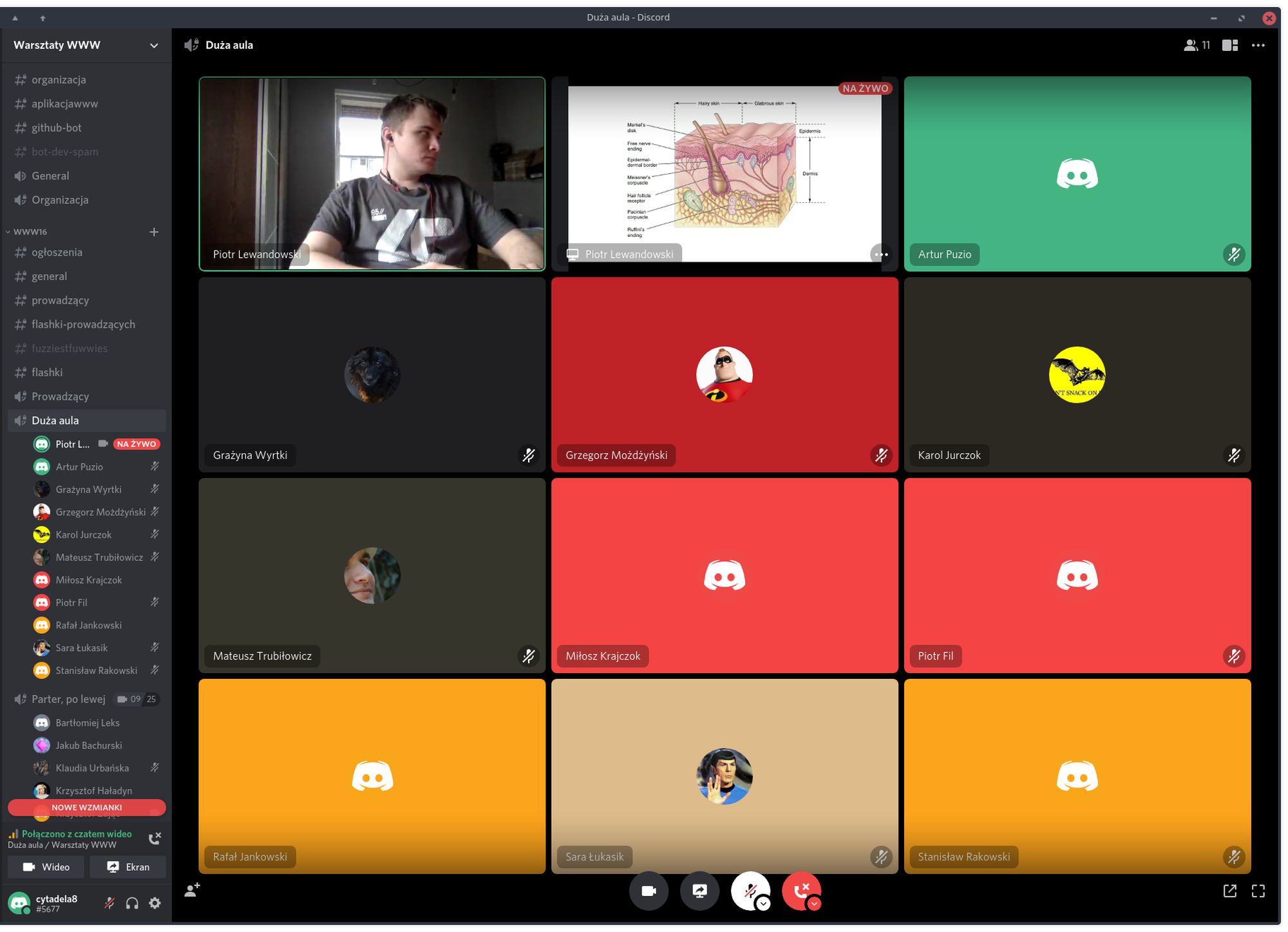Open the aplikacjawww channel
The width and height of the screenshot is (1288, 932).
pos(87,104)
